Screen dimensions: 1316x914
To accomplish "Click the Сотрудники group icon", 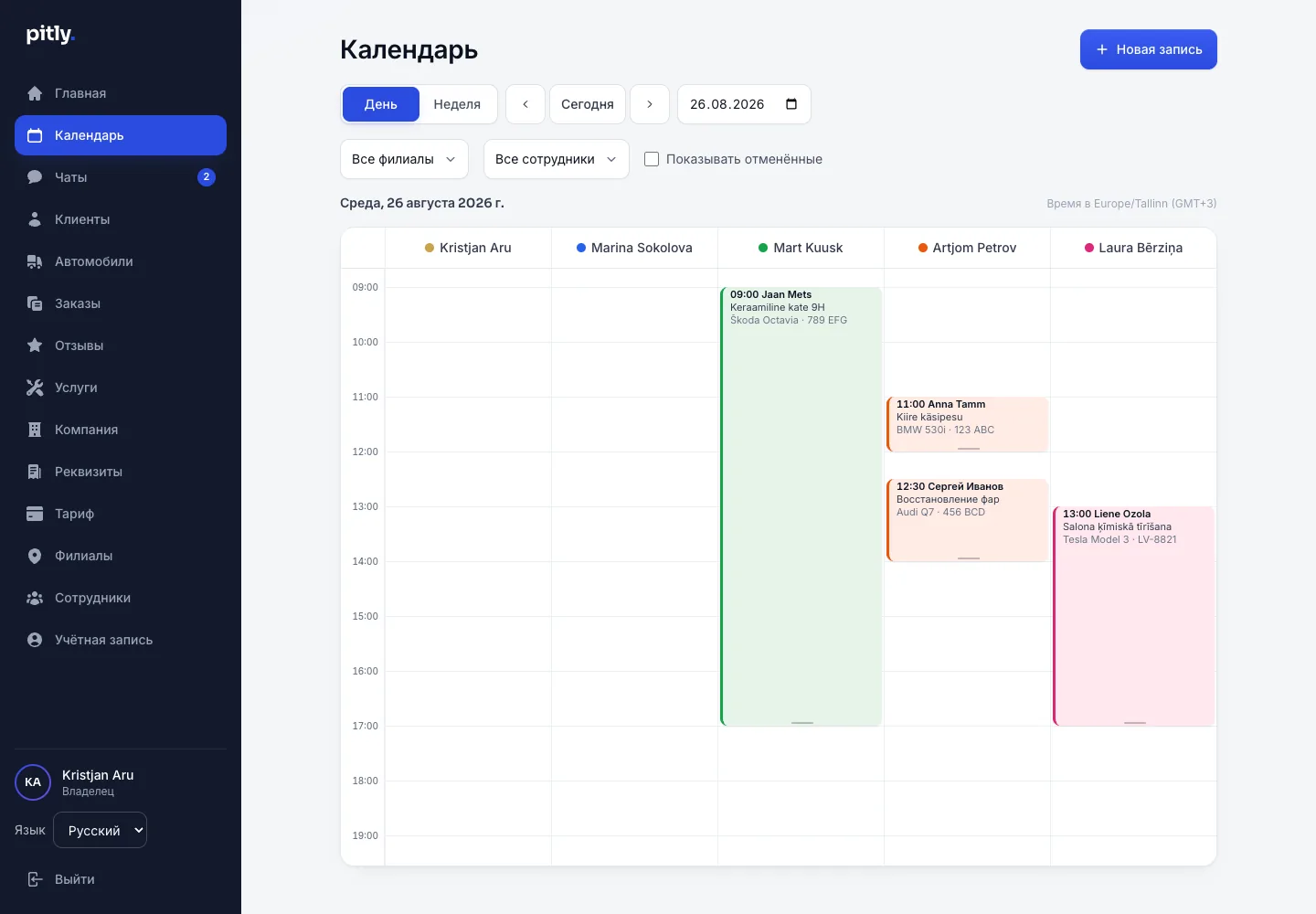I will coord(35,598).
